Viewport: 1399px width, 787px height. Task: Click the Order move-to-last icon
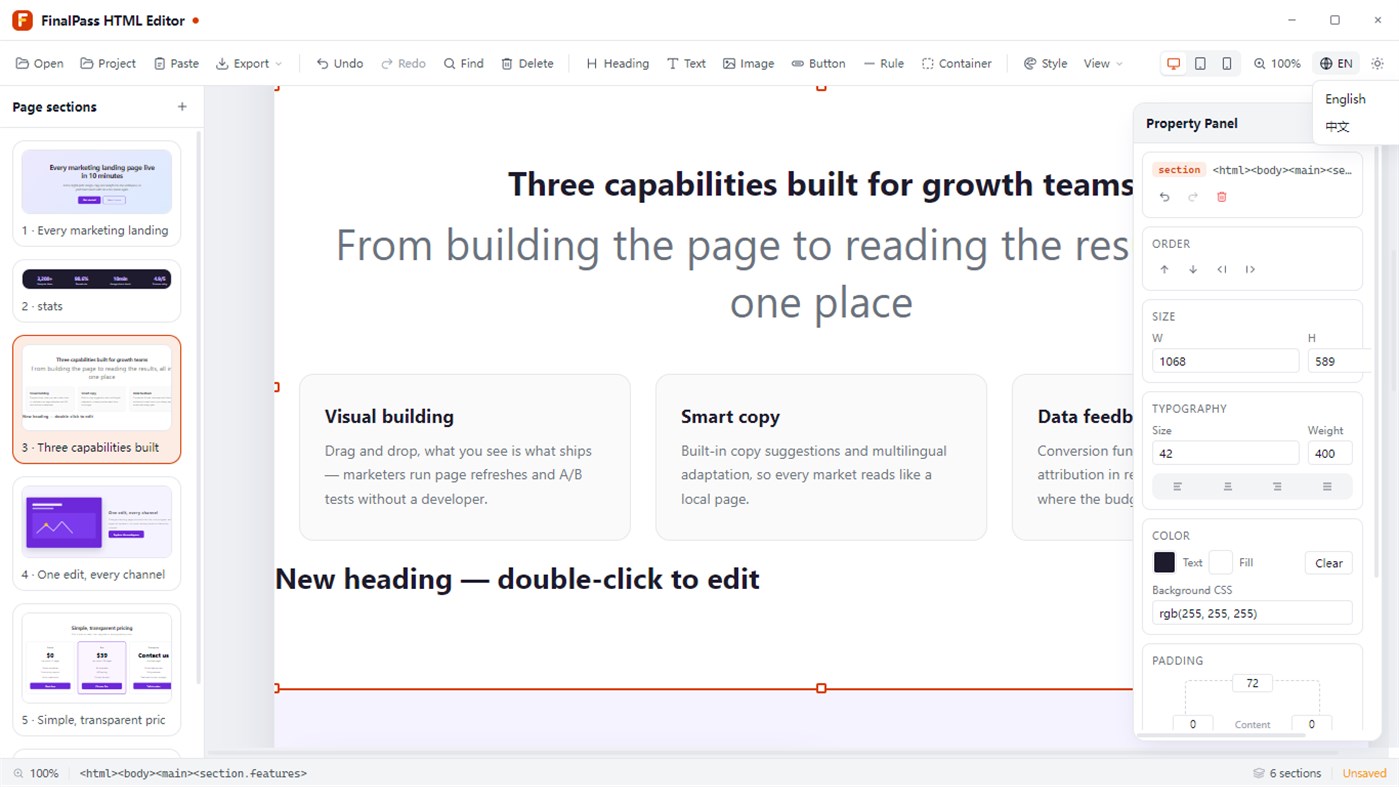tap(1250, 269)
